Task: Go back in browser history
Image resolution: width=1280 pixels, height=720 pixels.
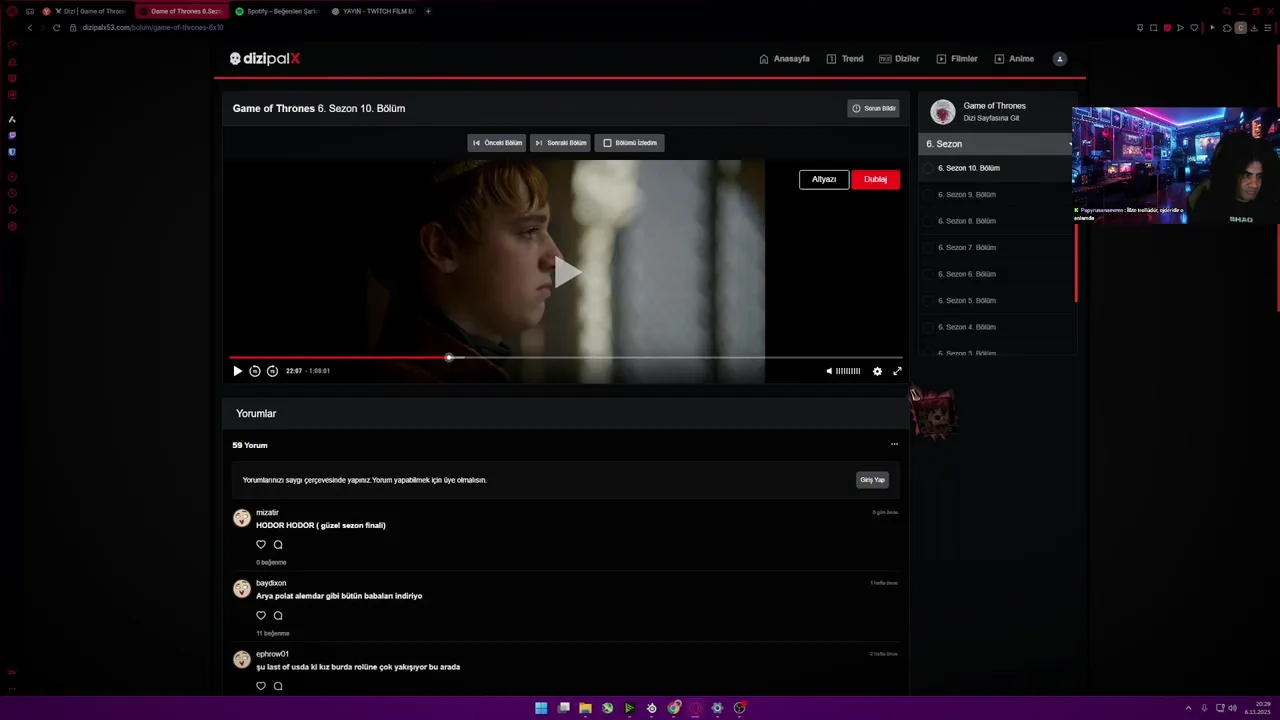Action: (30, 28)
